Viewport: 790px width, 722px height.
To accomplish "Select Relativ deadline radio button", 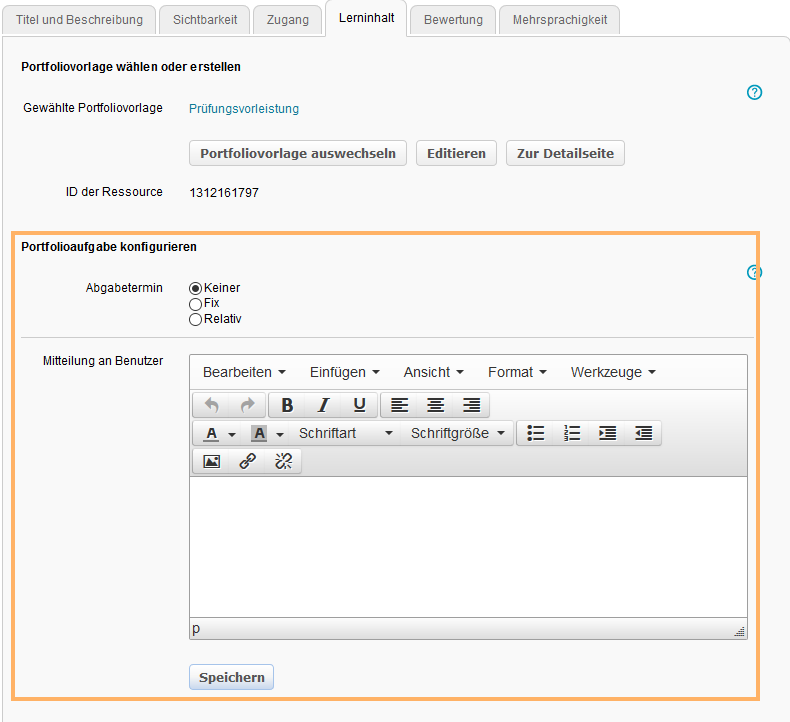I will 196,319.
